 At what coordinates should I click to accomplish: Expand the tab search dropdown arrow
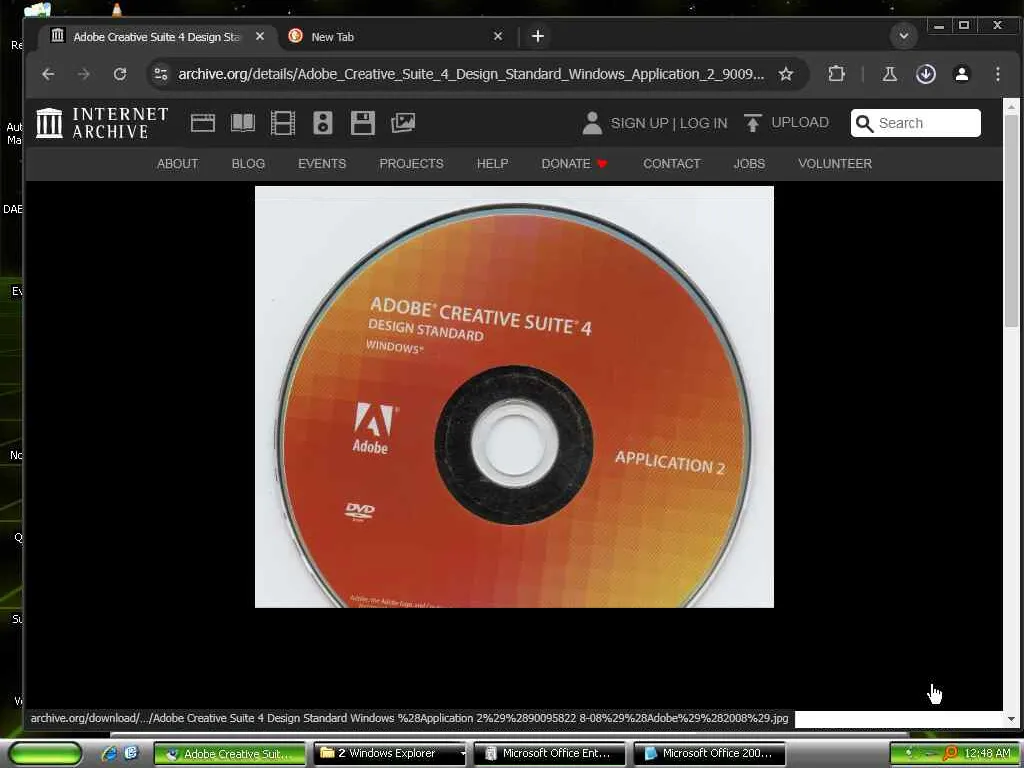point(904,36)
